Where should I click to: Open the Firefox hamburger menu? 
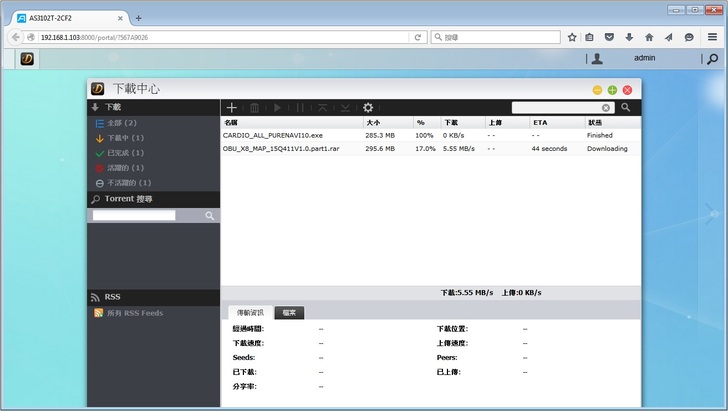(x=712, y=37)
